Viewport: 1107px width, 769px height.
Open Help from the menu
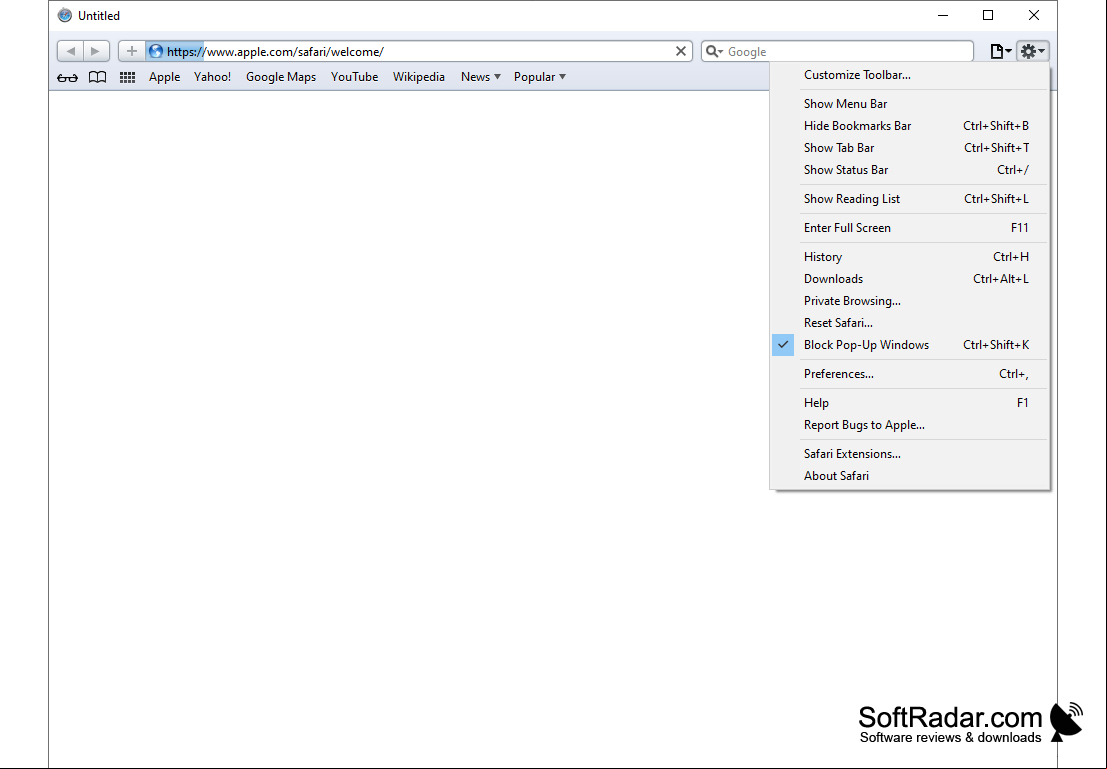[x=909, y=403]
